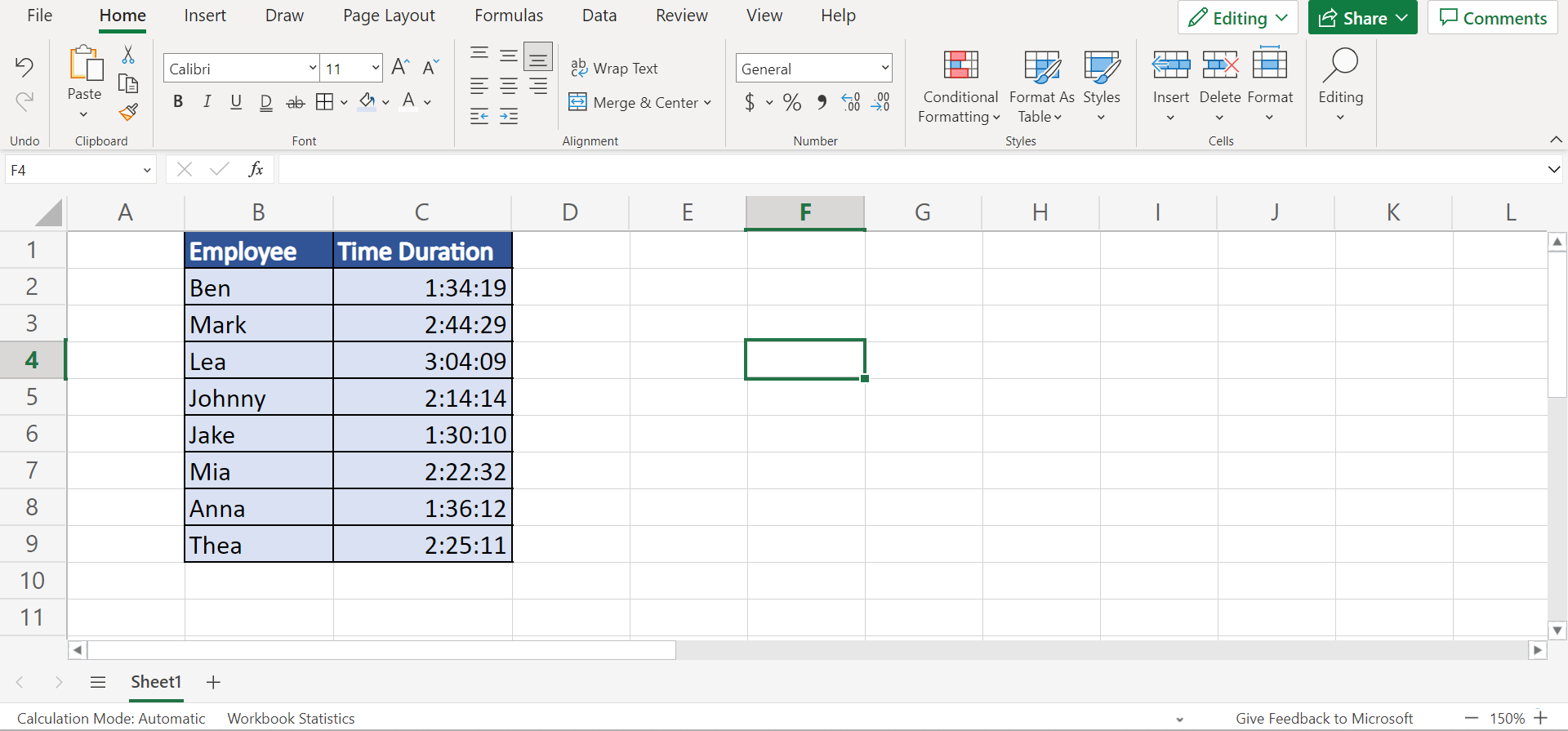Click the Insert Function fx icon

click(x=256, y=169)
